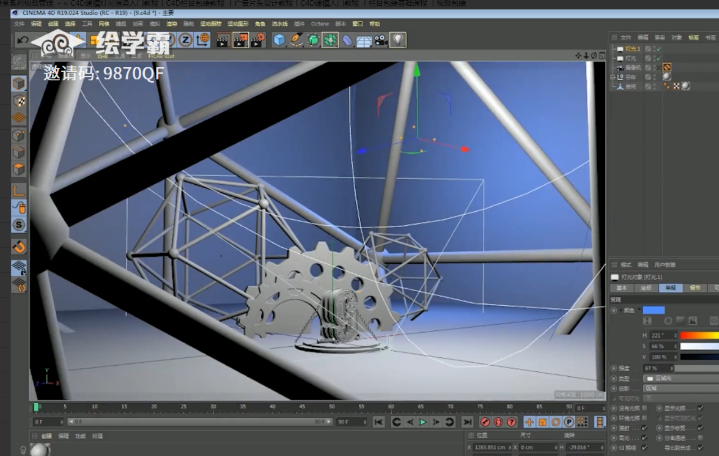
Task: Click the render settings clapperboard icon
Action: pyautogui.click(x=258, y=40)
